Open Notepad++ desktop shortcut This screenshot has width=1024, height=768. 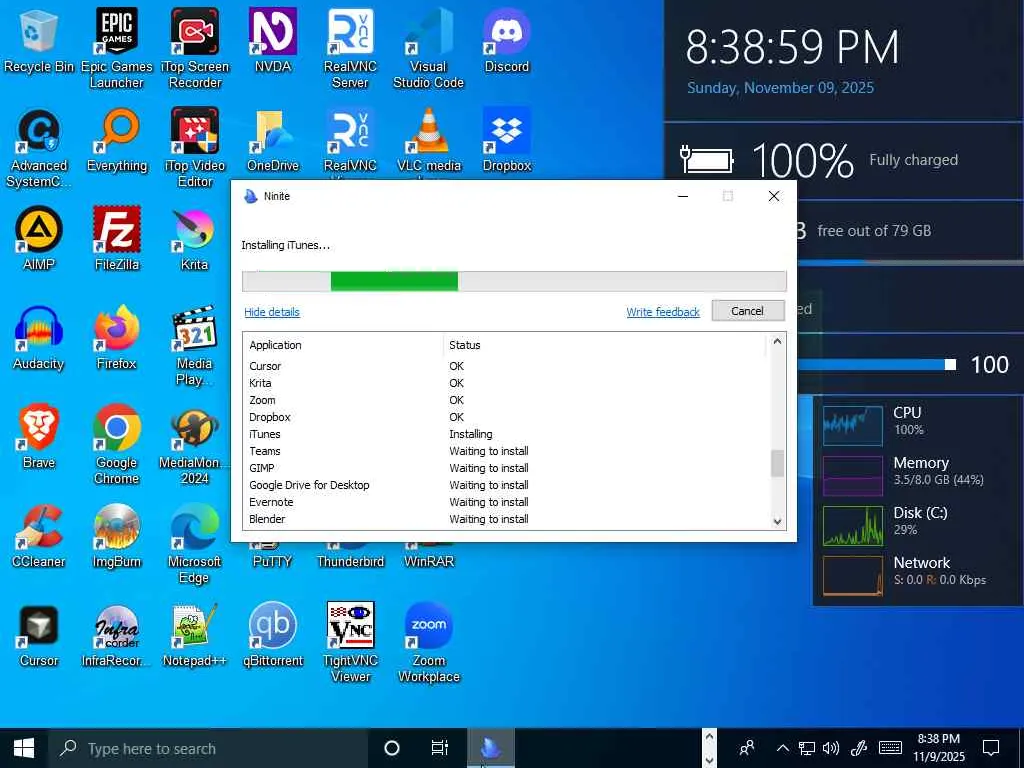195,635
